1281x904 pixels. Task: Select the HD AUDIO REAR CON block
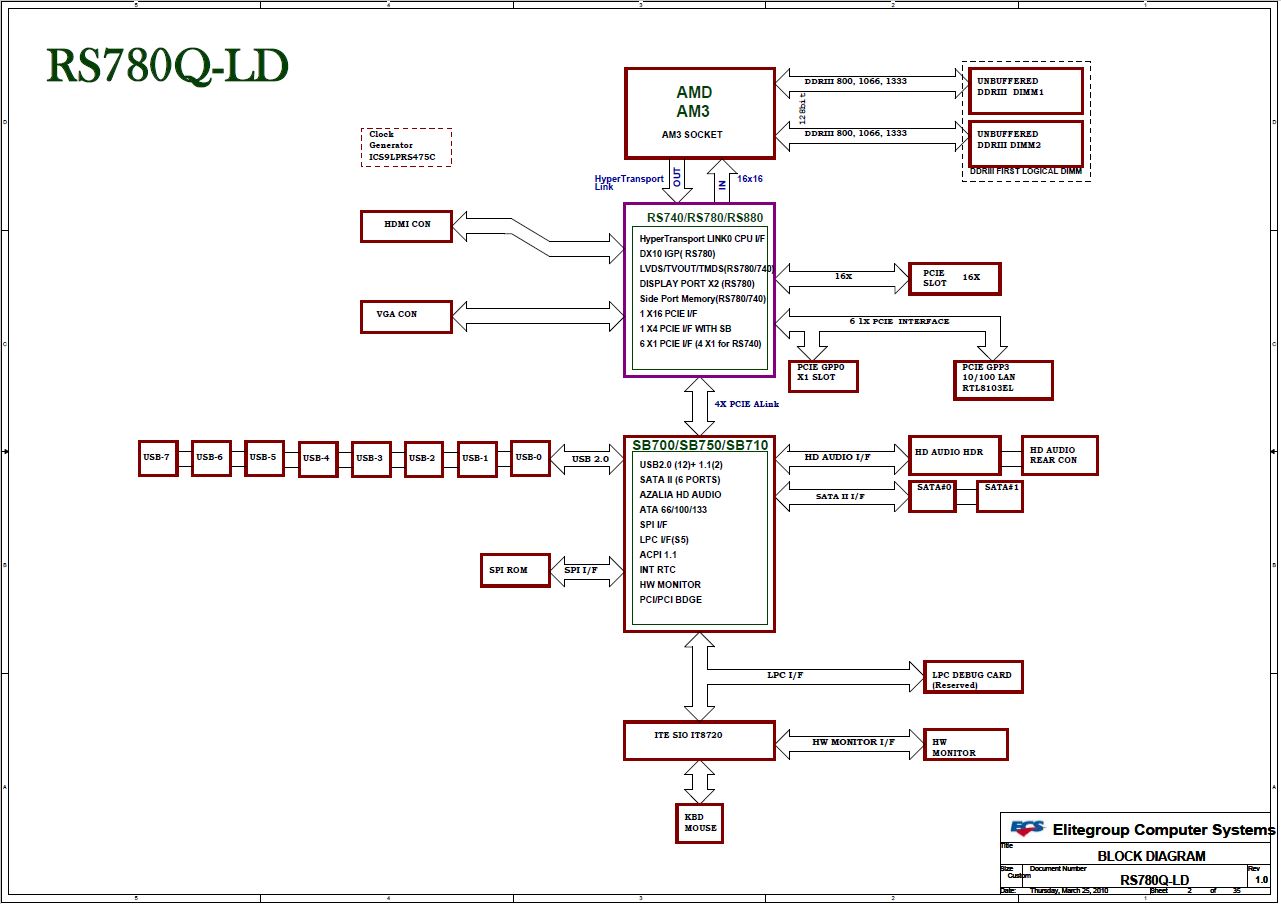[x=1059, y=455]
